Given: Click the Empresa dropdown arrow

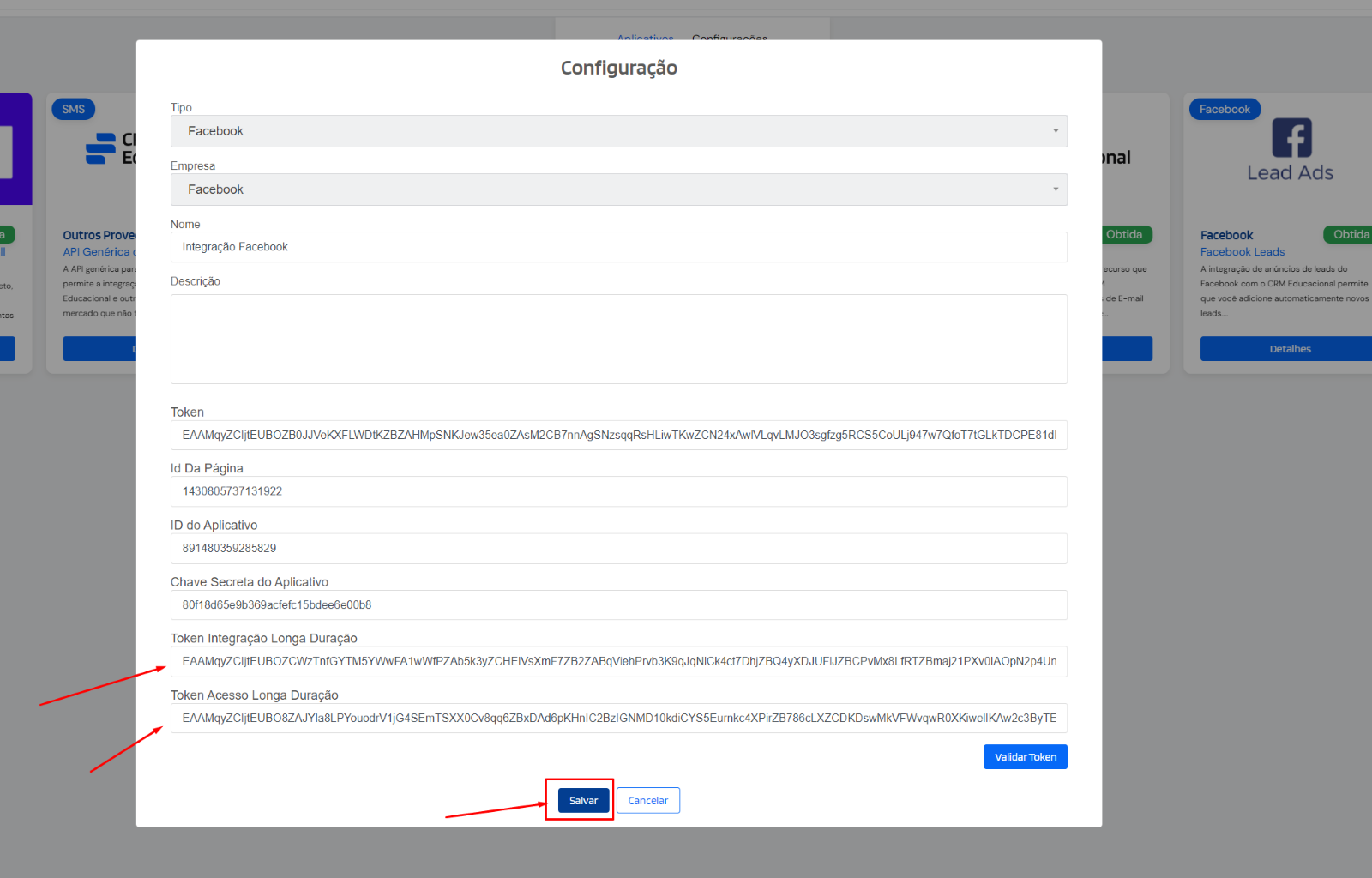Looking at the screenshot, I should [1056, 189].
